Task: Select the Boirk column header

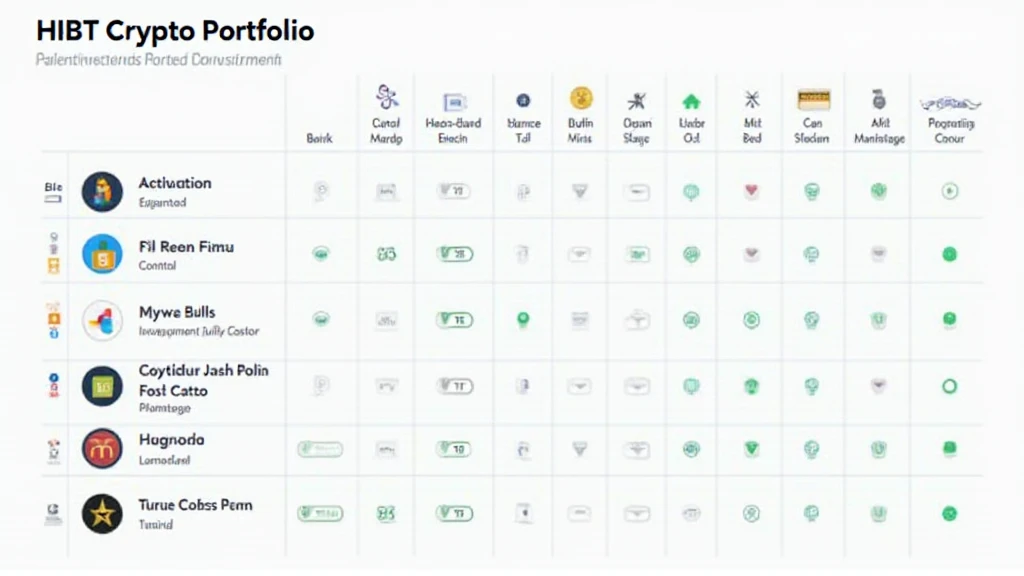Action: [319, 138]
